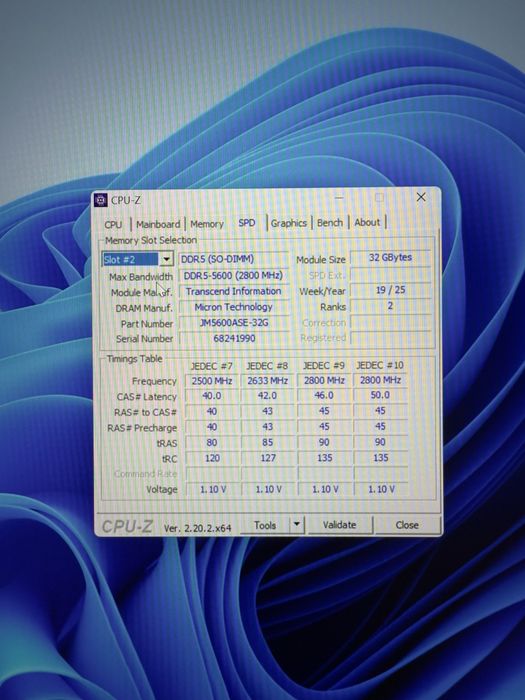This screenshot has height=700, width=525.
Task: Click the JEDEC #7 column header
Action: (212, 366)
